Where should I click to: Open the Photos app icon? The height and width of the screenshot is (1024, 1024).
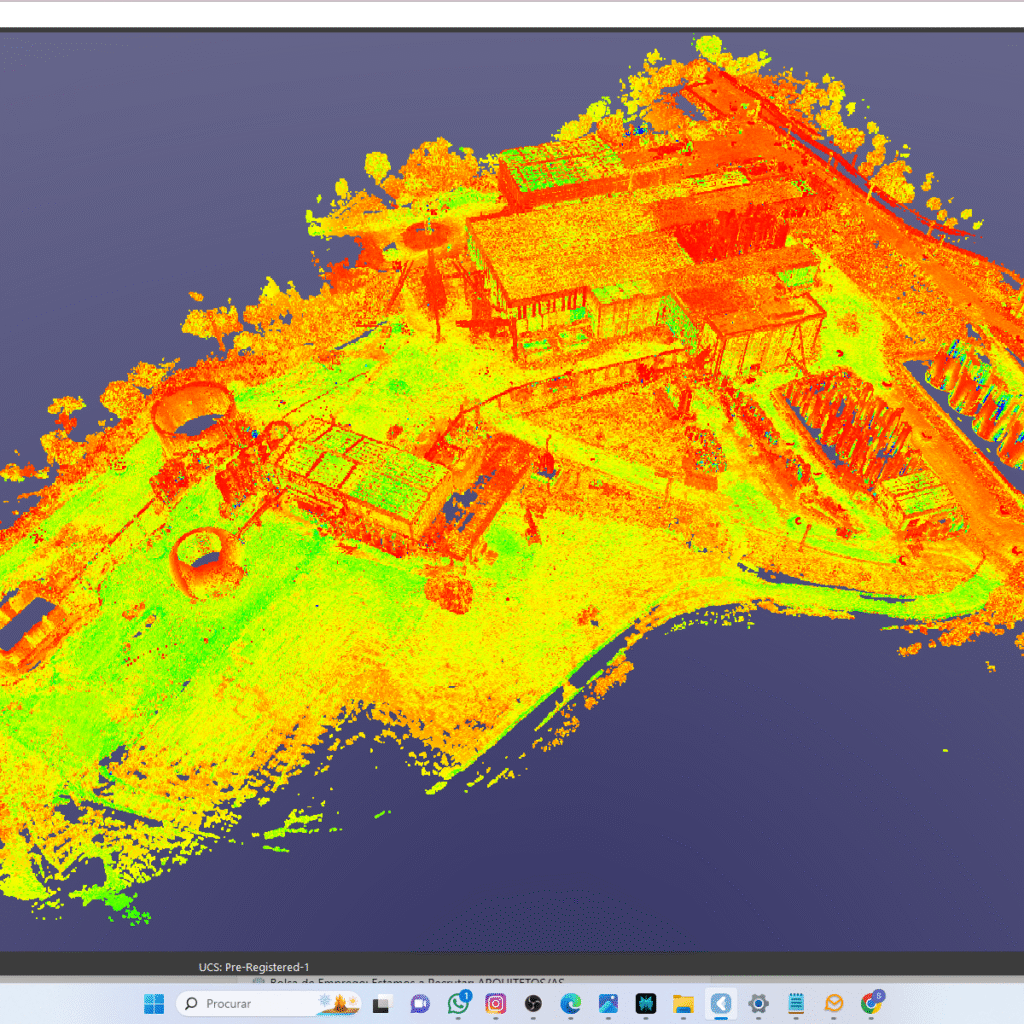click(608, 1003)
